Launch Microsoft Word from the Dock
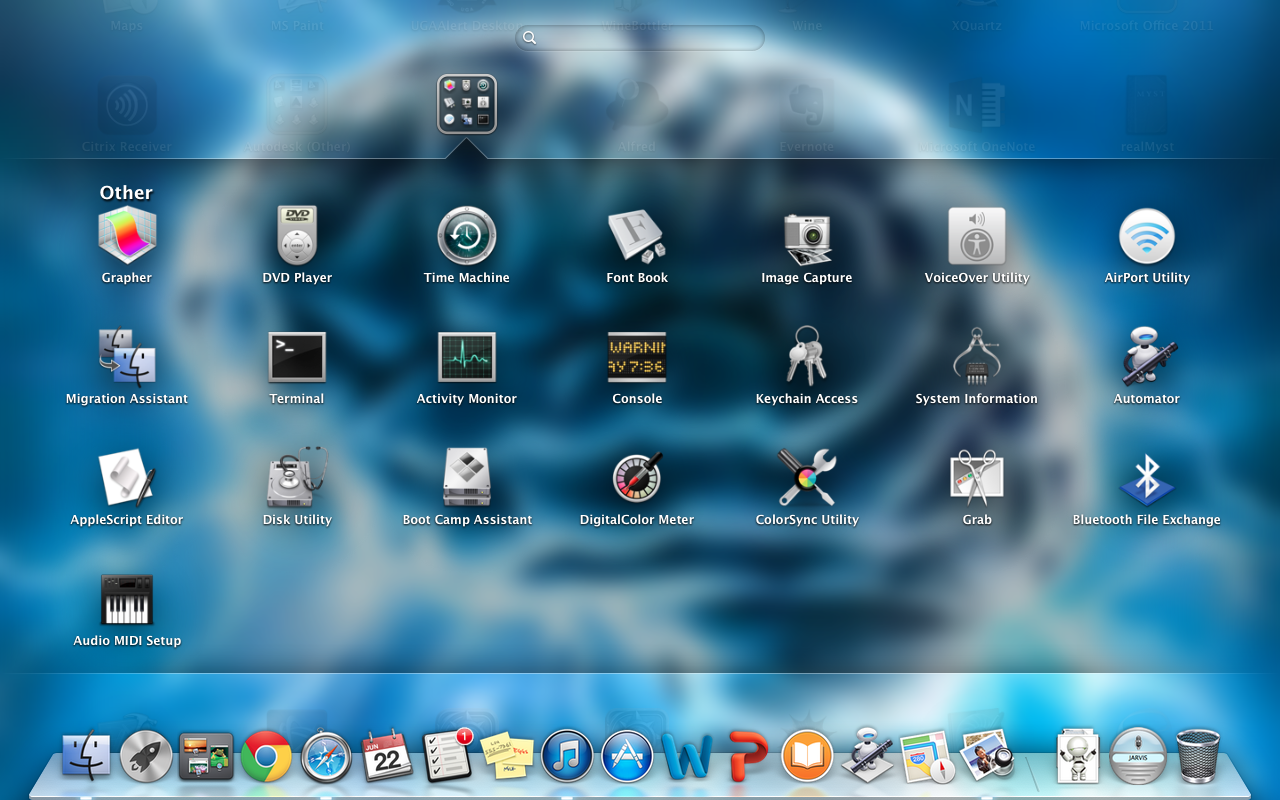This screenshot has width=1280, height=800. (687, 757)
